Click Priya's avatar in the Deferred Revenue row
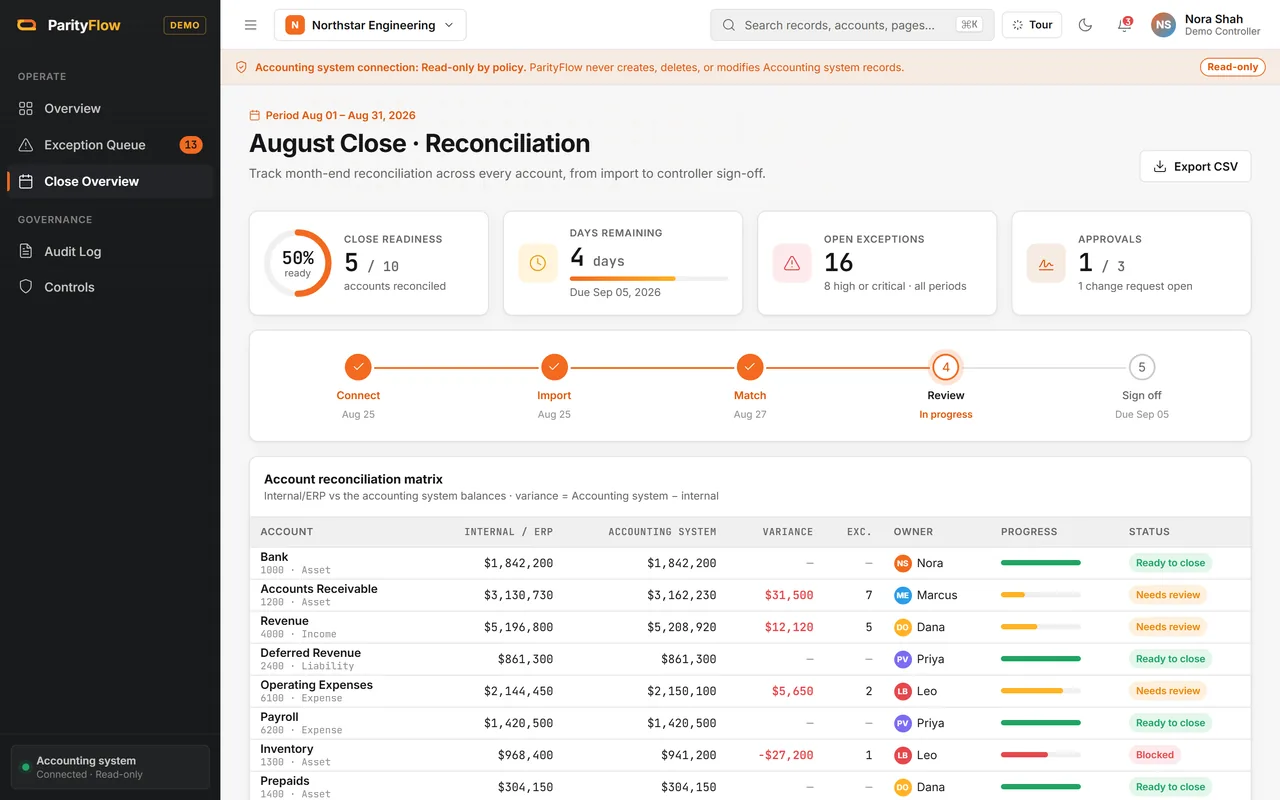The height and width of the screenshot is (800, 1280). point(903,659)
